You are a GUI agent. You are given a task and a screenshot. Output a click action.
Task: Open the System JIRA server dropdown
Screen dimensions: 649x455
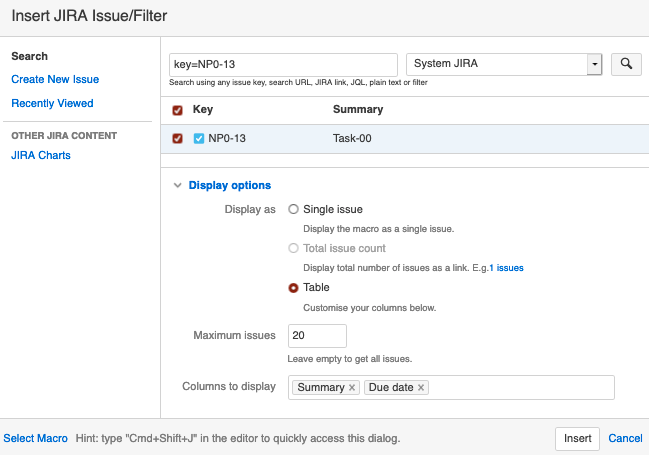tap(497, 64)
